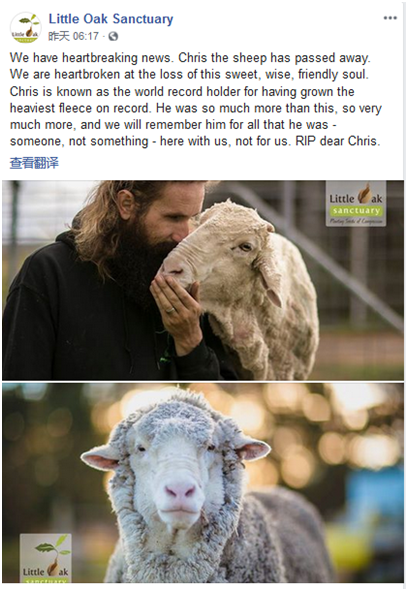408x591 pixels.
Task: Open the photo of bearded man kissing sheep
Action: 203,280
